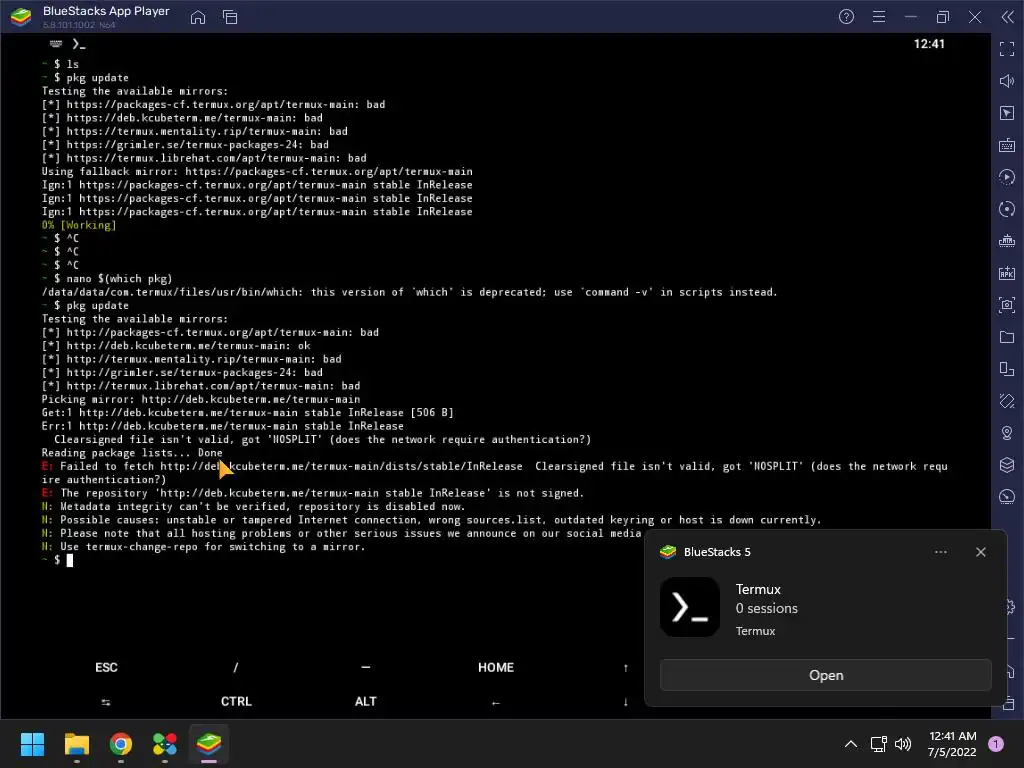Screen dimensions: 1024x768
Task: Open the set location icon
Action: 1007,433
